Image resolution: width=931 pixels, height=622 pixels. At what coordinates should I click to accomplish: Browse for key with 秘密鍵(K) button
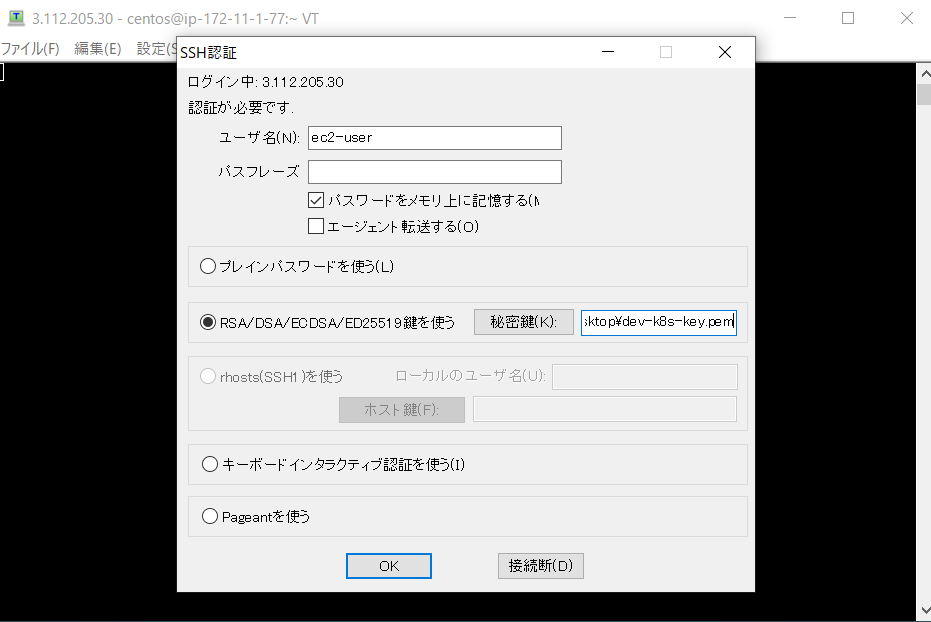tap(523, 322)
